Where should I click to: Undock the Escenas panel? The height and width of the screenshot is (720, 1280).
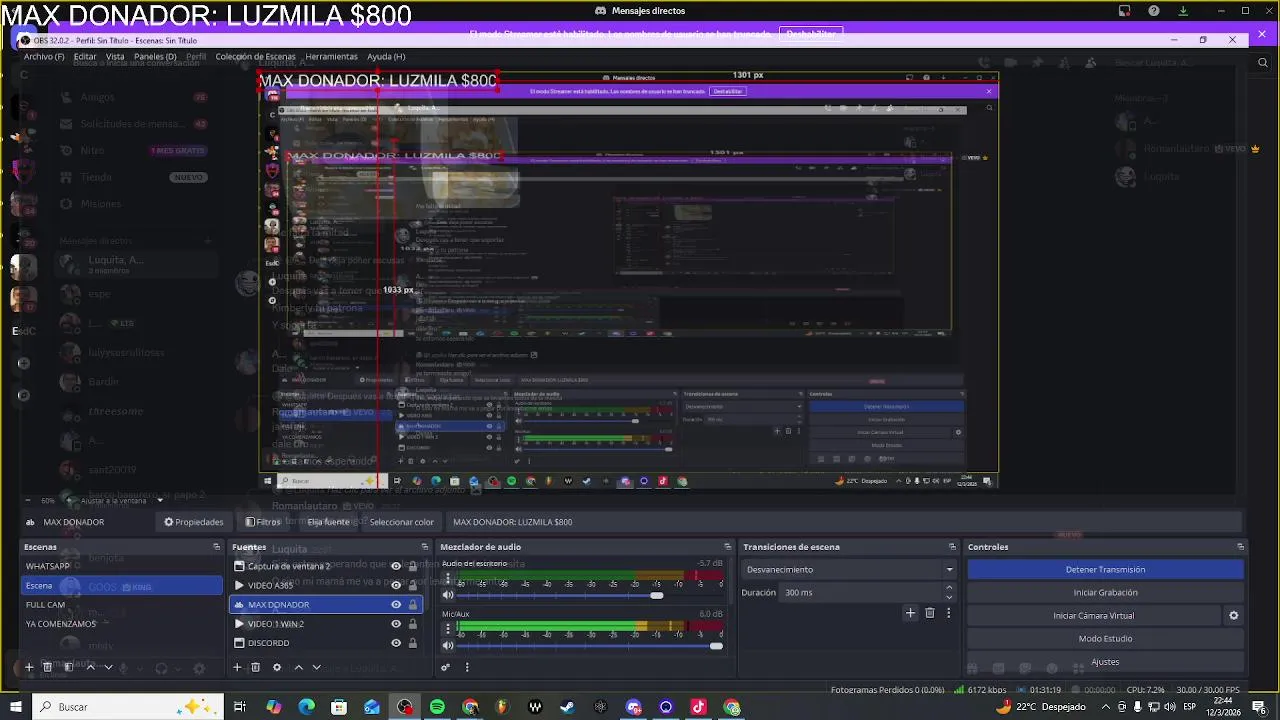coord(216,547)
